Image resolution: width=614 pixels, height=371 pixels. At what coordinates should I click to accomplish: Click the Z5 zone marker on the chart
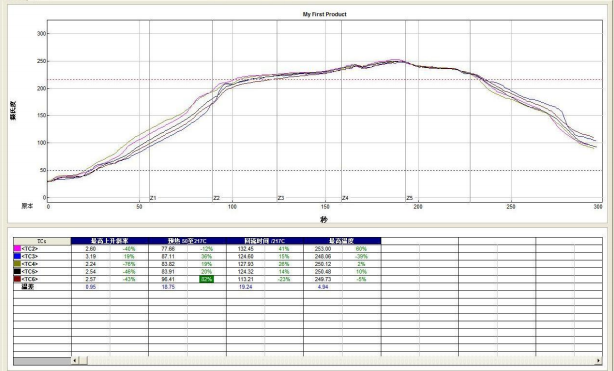coord(410,198)
